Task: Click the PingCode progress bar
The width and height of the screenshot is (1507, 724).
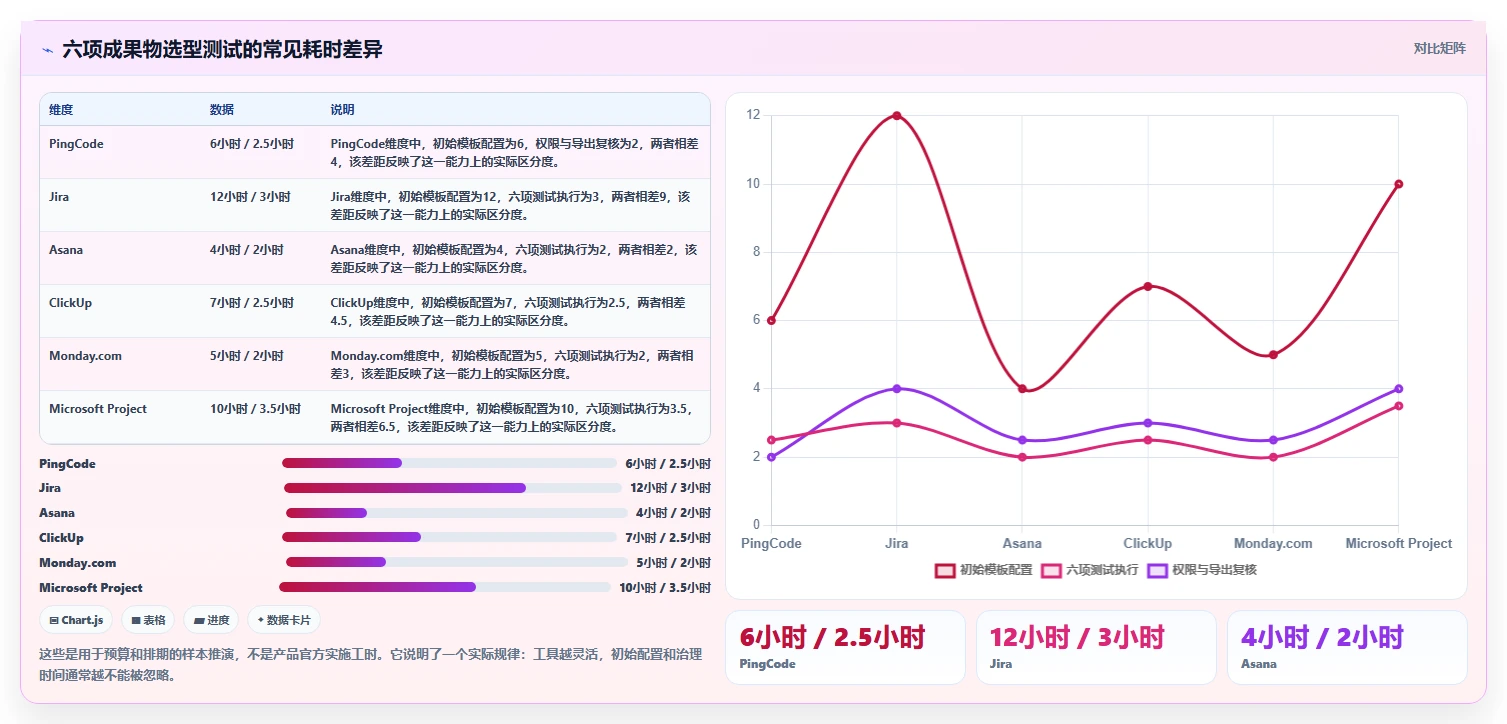Action: point(449,463)
